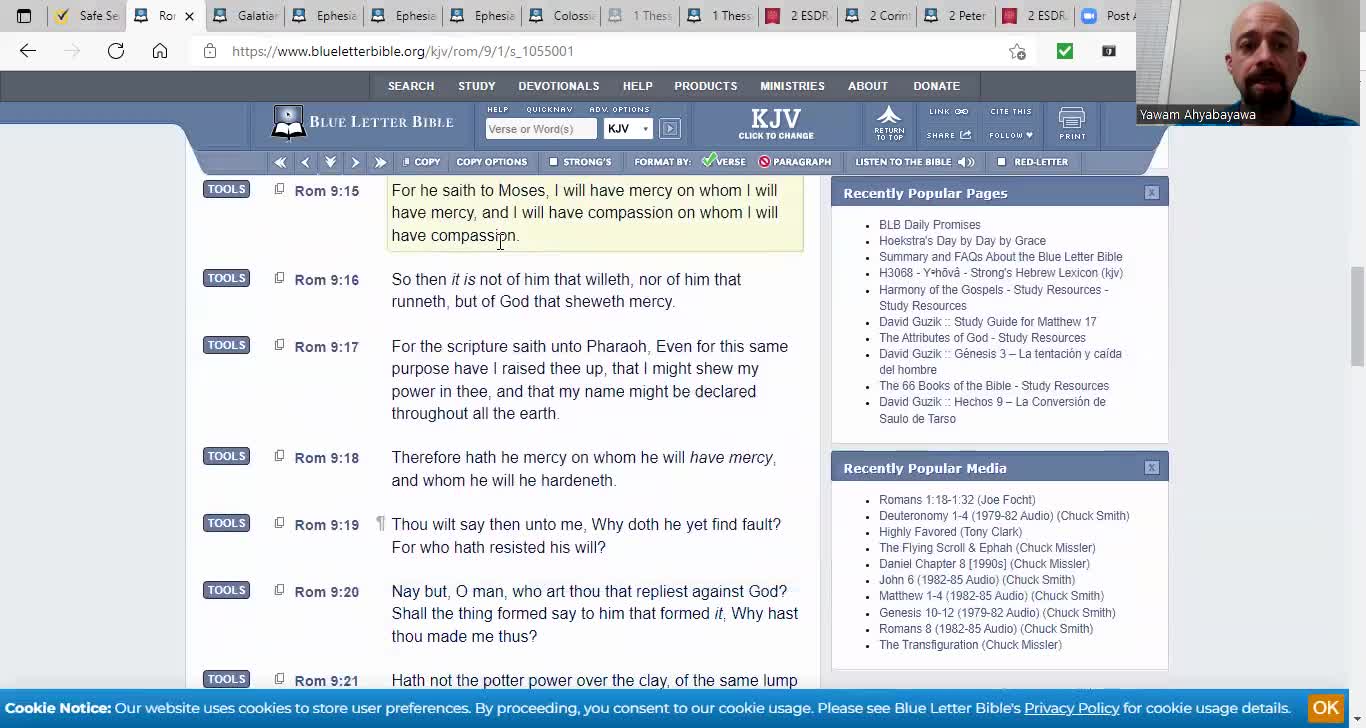Open the Help menu
Screen dimensions: 1366x728
pyautogui.click(x=637, y=86)
